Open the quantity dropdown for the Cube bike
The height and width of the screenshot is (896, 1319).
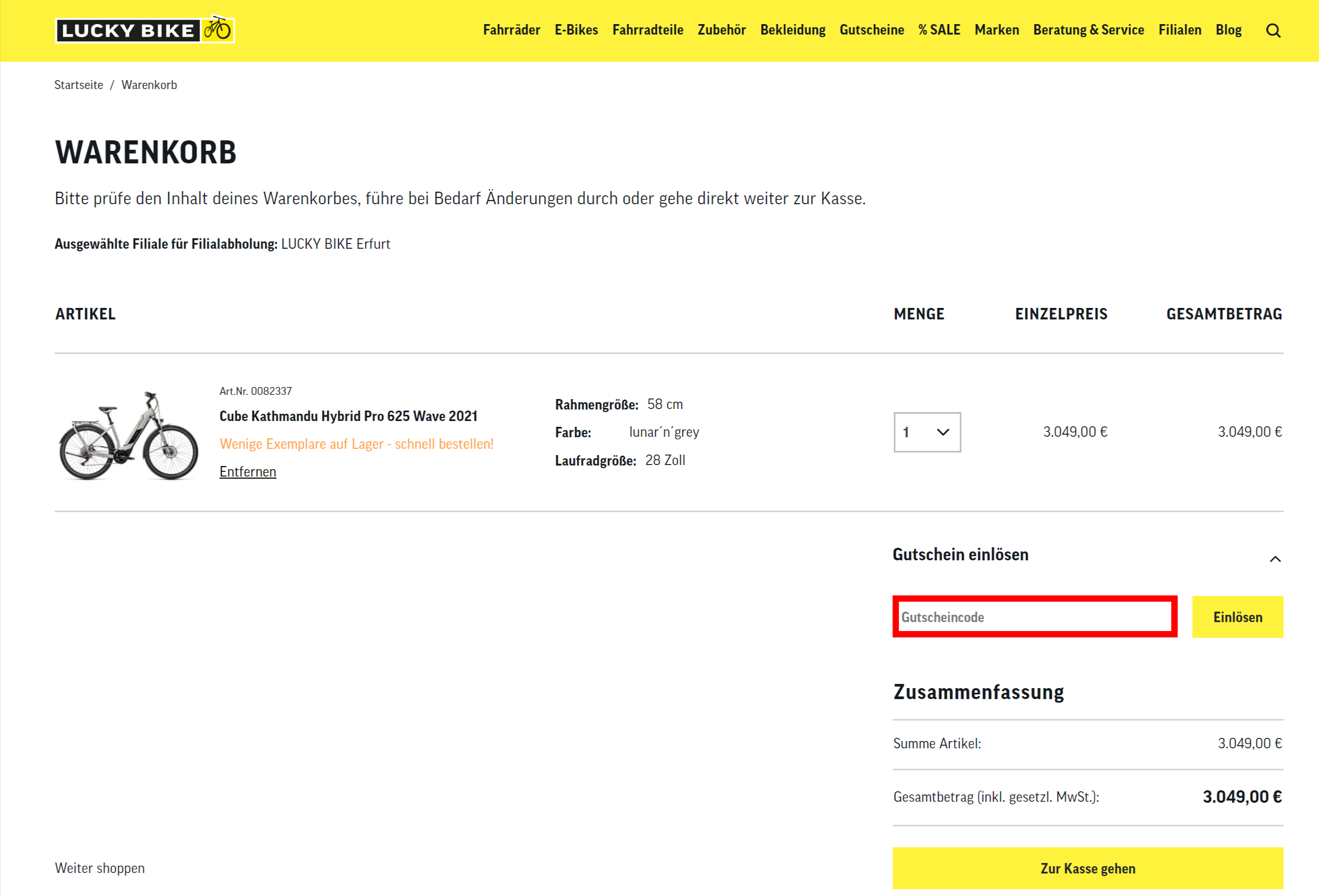point(926,433)
